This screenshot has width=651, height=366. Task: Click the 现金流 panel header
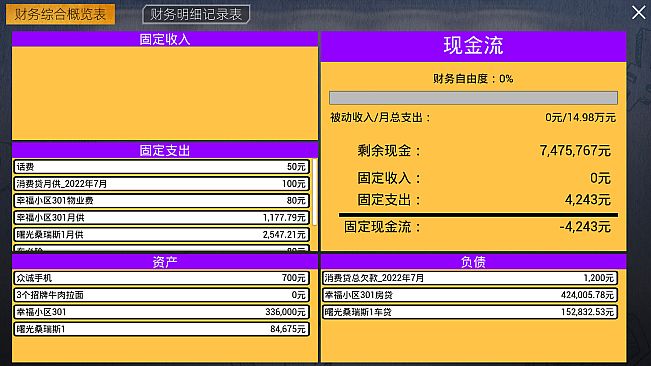[473, 46]
